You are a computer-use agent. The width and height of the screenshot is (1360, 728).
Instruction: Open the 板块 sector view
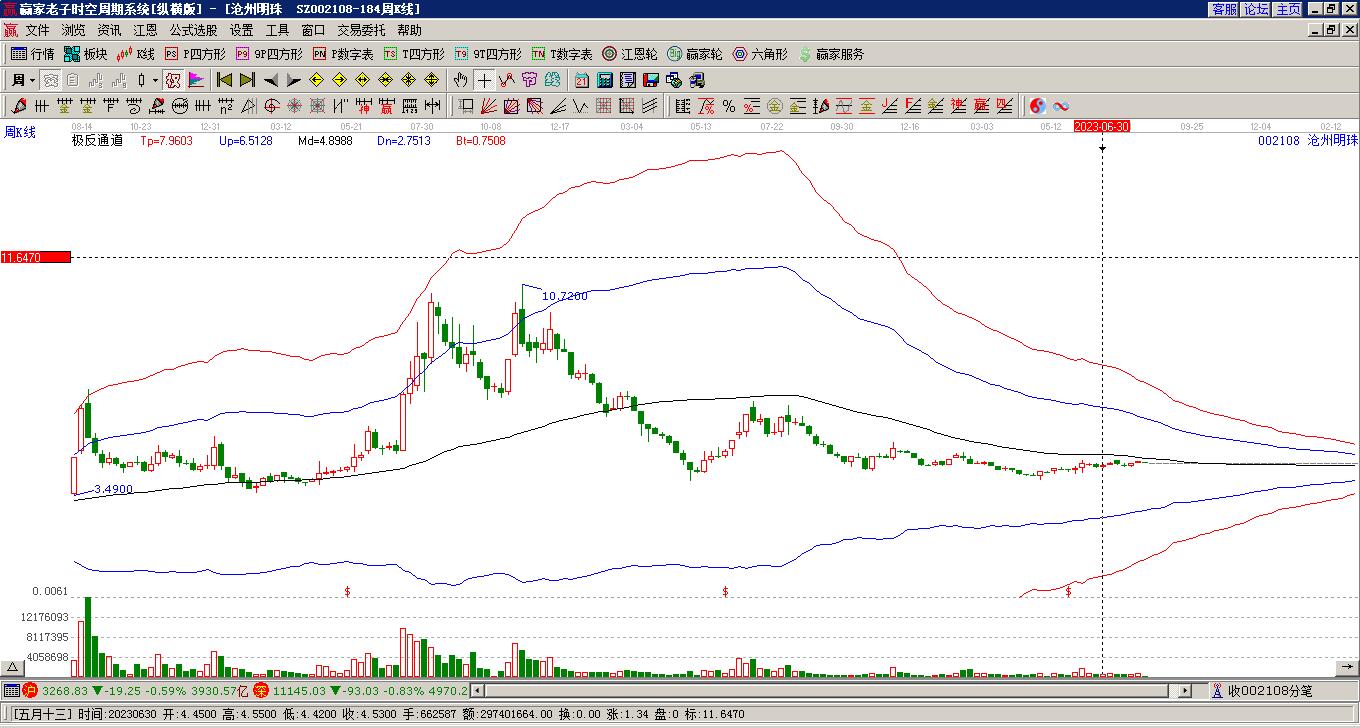click(x=86, y=54)
